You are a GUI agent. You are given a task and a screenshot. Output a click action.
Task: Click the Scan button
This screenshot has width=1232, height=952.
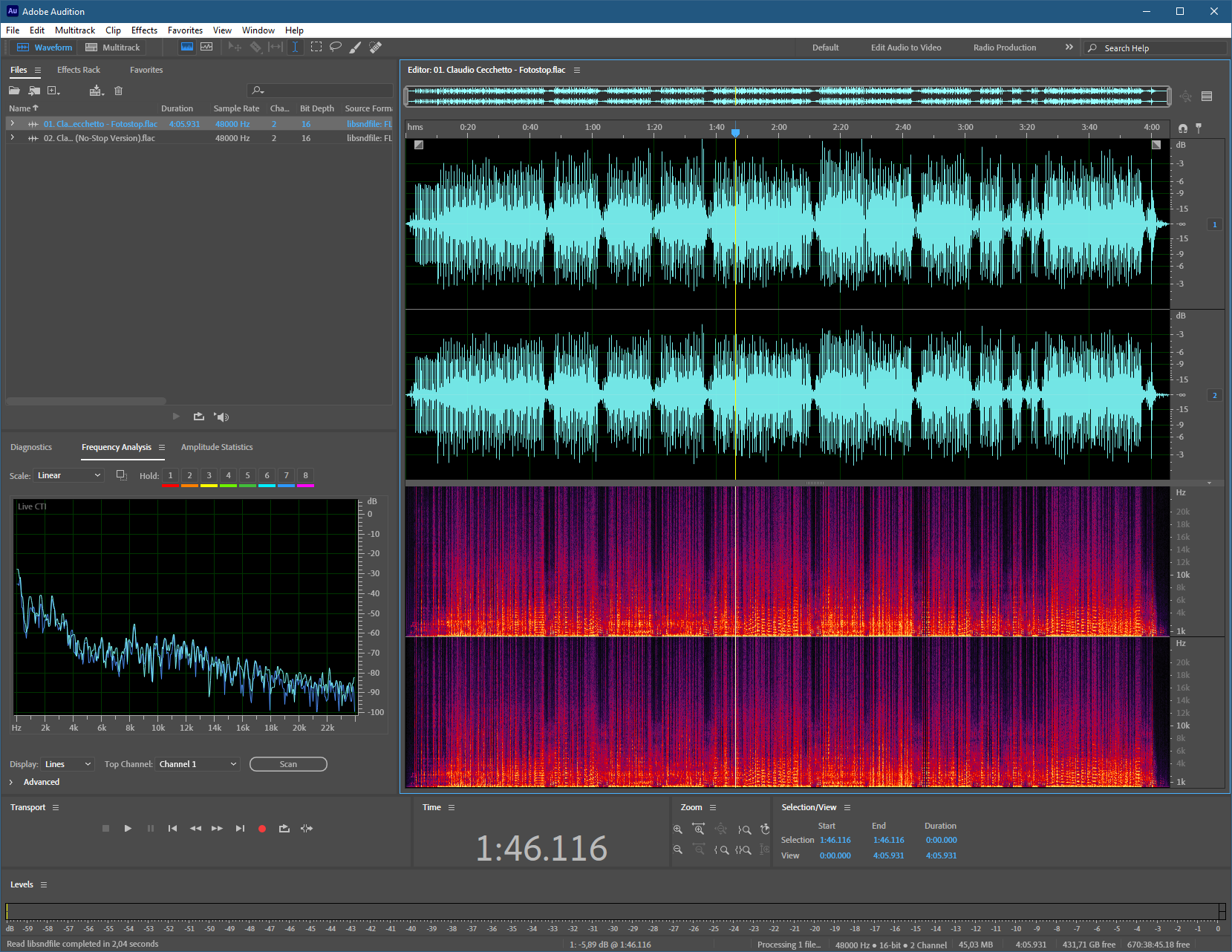coord(288,764)
